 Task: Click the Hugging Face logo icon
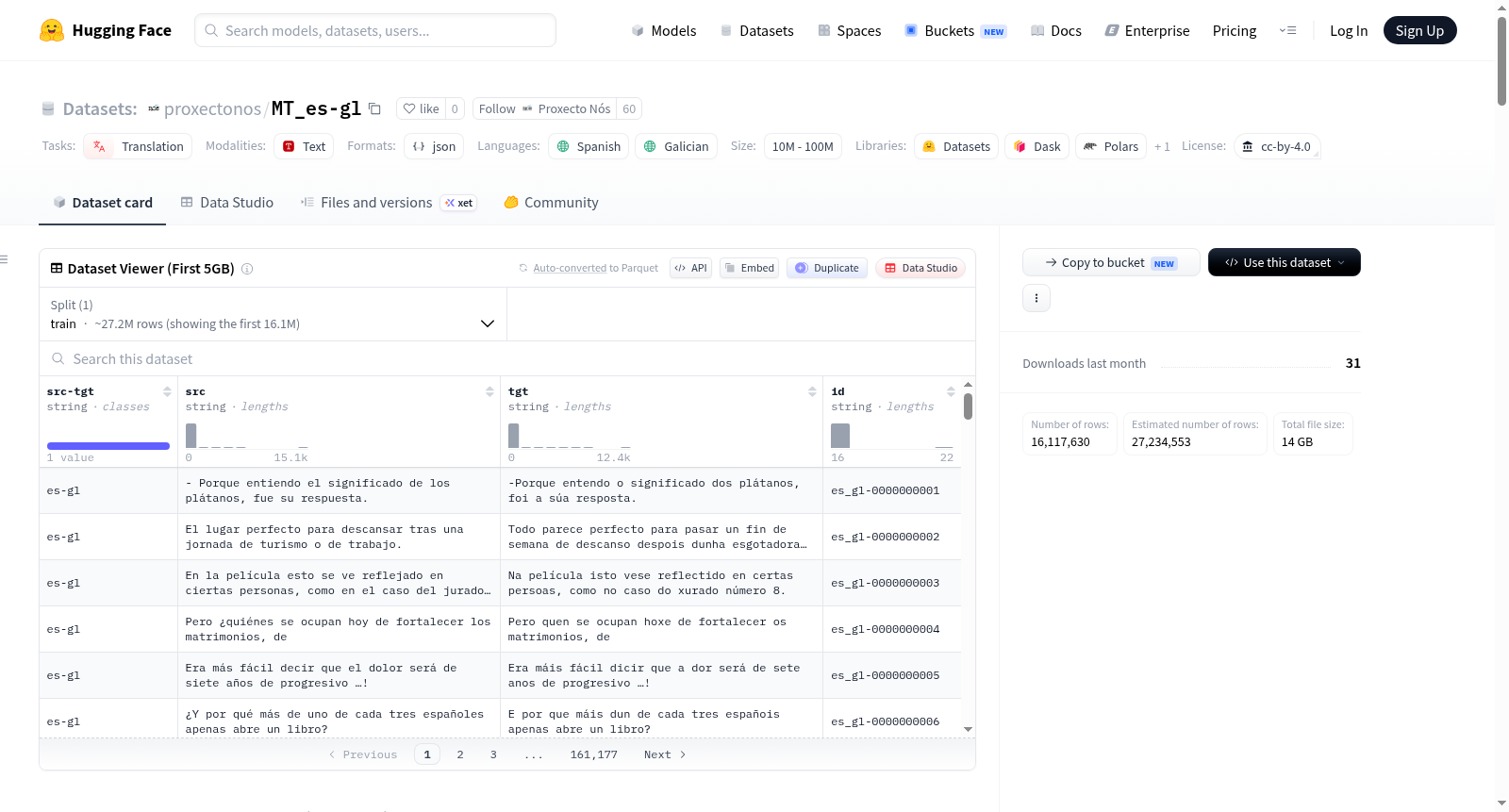[x=52, y=30]
